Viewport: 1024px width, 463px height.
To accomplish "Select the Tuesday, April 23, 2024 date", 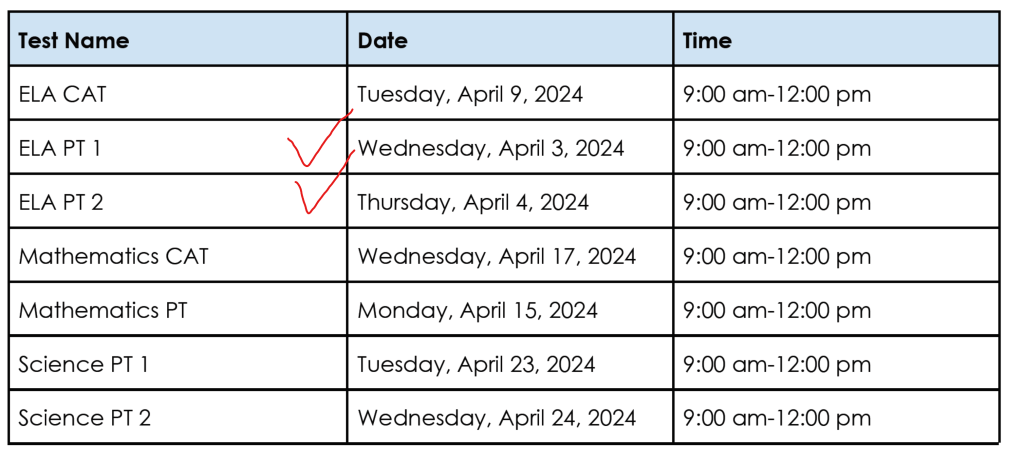I will tap(476, 365).
